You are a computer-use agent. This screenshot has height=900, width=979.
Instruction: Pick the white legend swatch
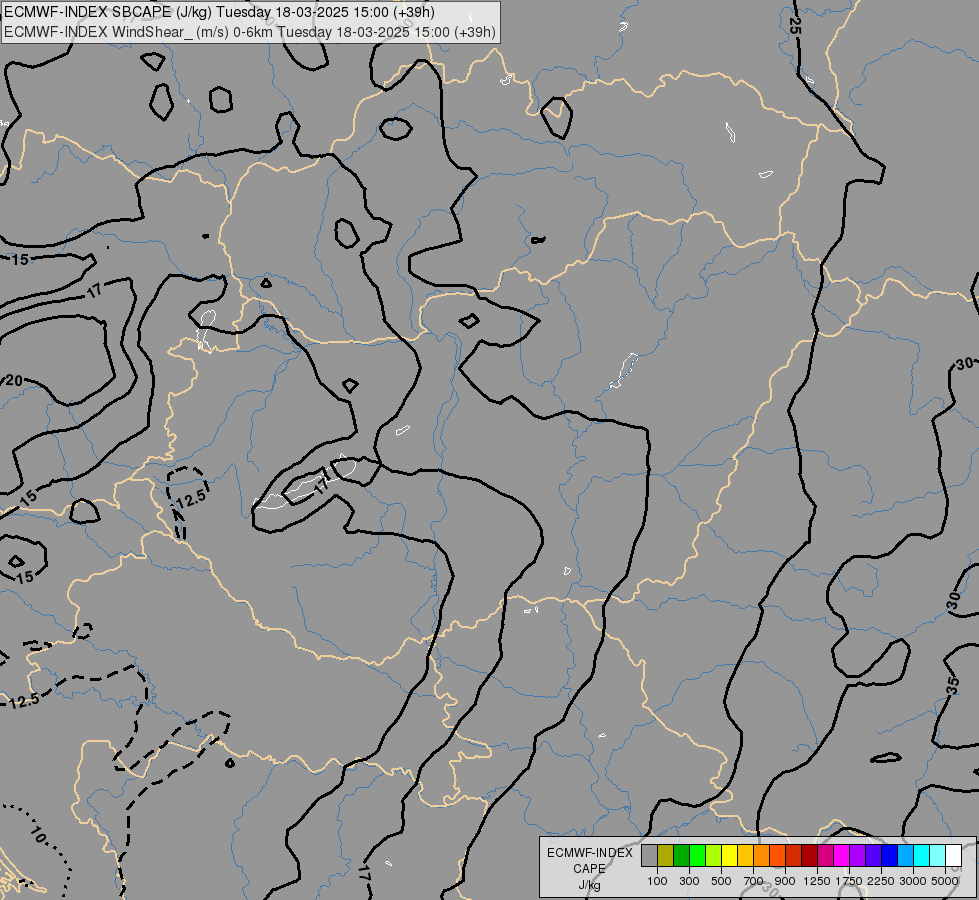(953, 856)
